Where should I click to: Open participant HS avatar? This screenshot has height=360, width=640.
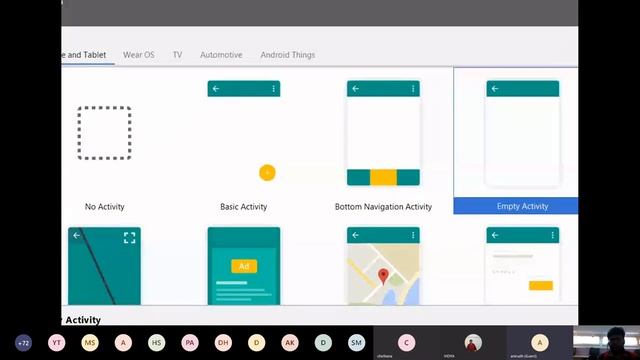click(x=157, y=343)
